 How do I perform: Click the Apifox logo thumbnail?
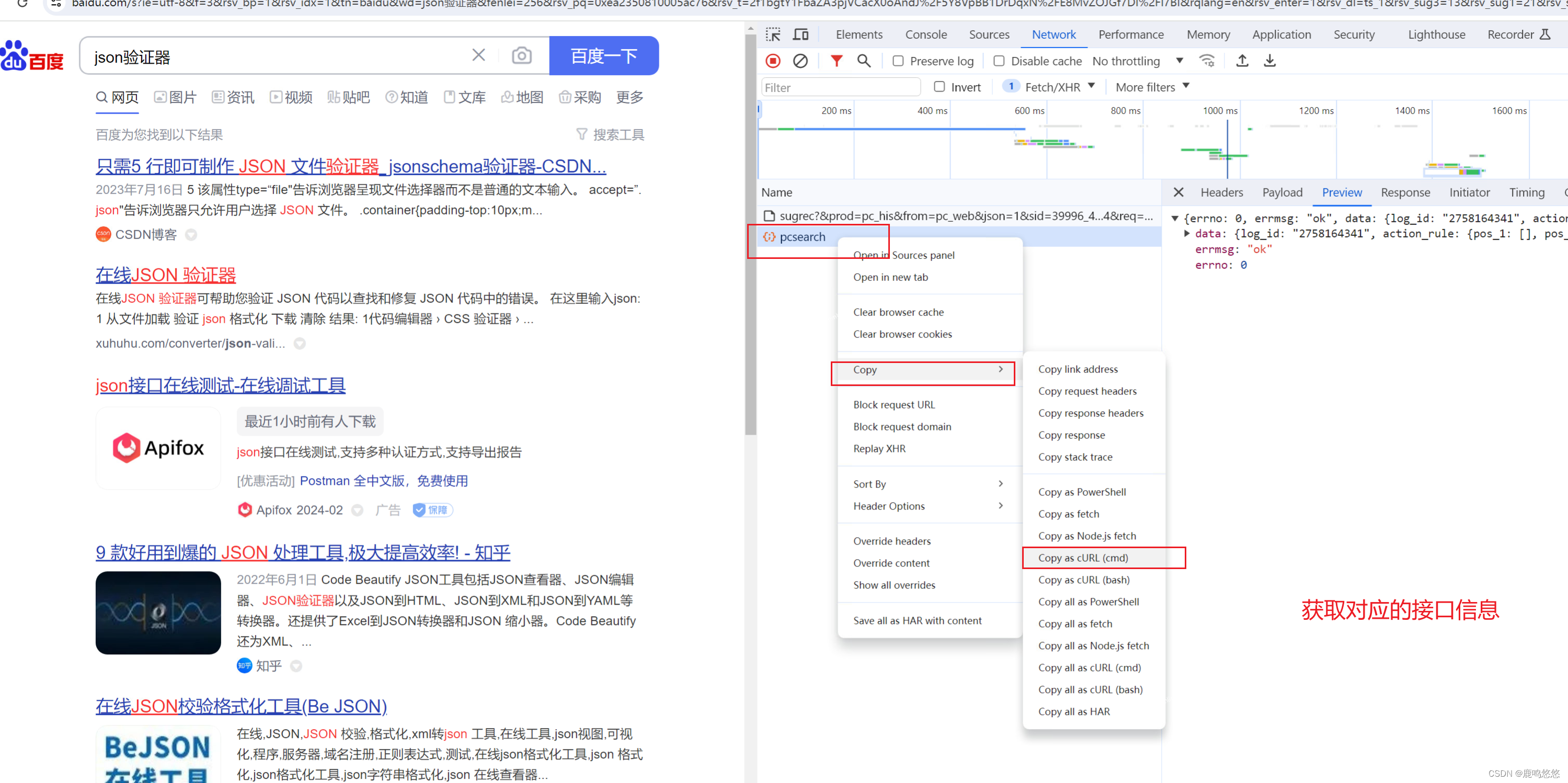tap(158, 448)
